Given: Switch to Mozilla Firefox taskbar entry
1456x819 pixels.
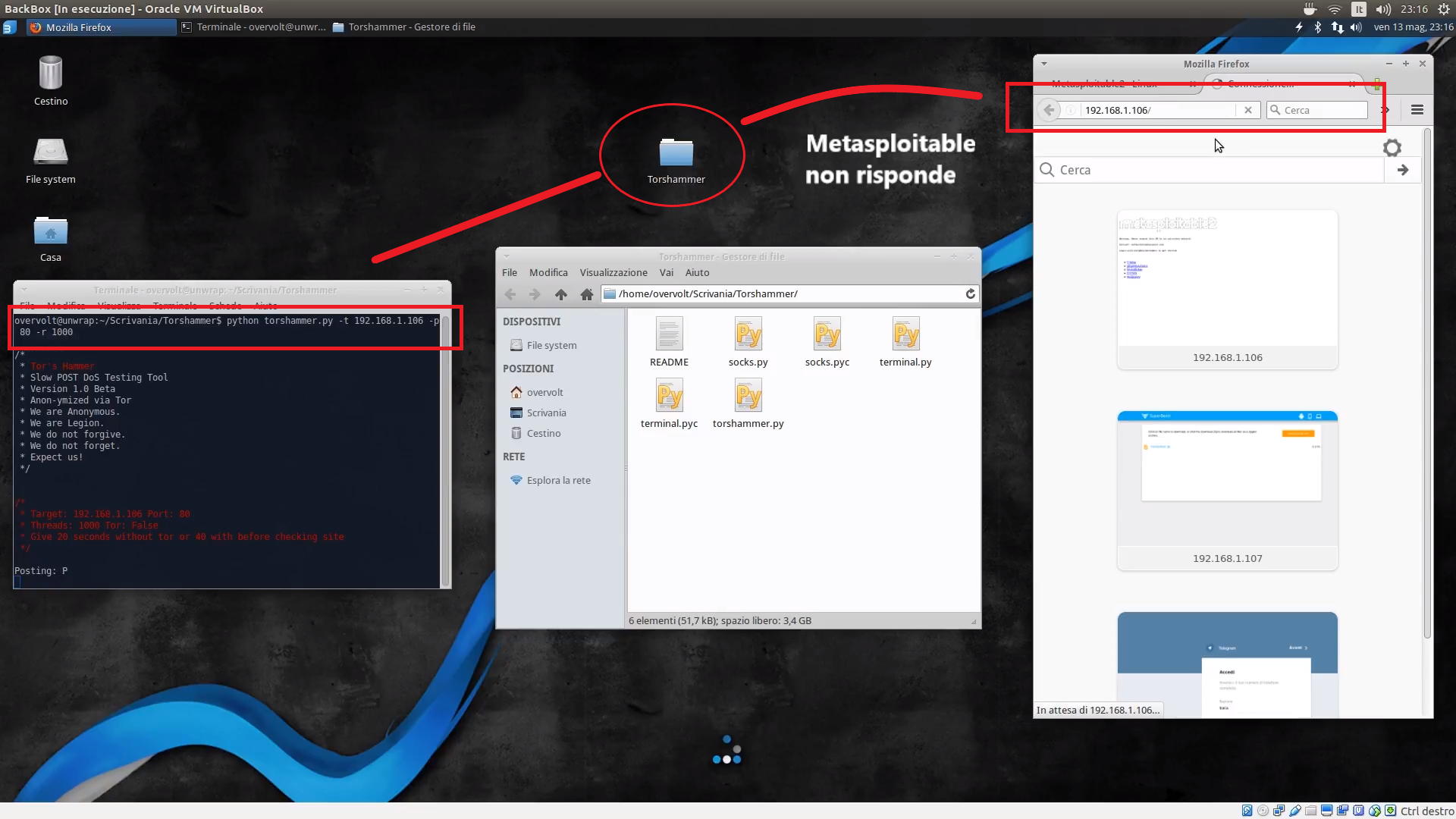Looking at the screenshot, I should pyautogui.click(x=101, y=27).
